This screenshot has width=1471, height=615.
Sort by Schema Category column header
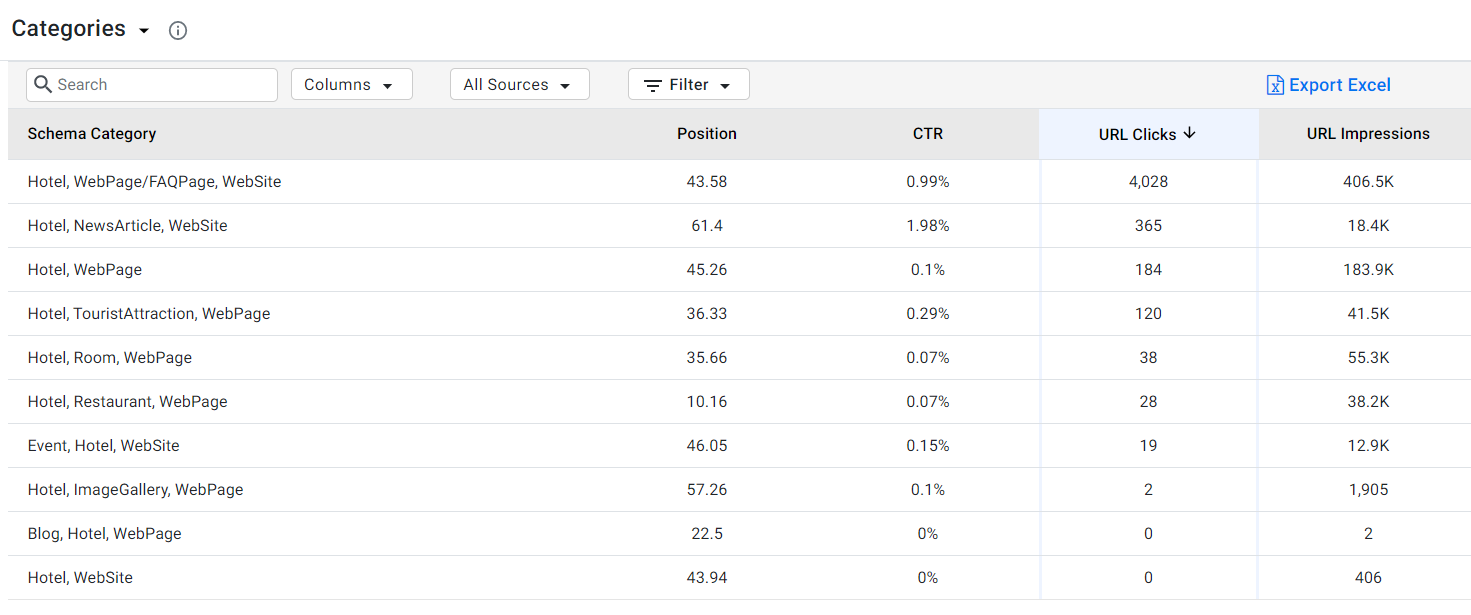point(92,133)
